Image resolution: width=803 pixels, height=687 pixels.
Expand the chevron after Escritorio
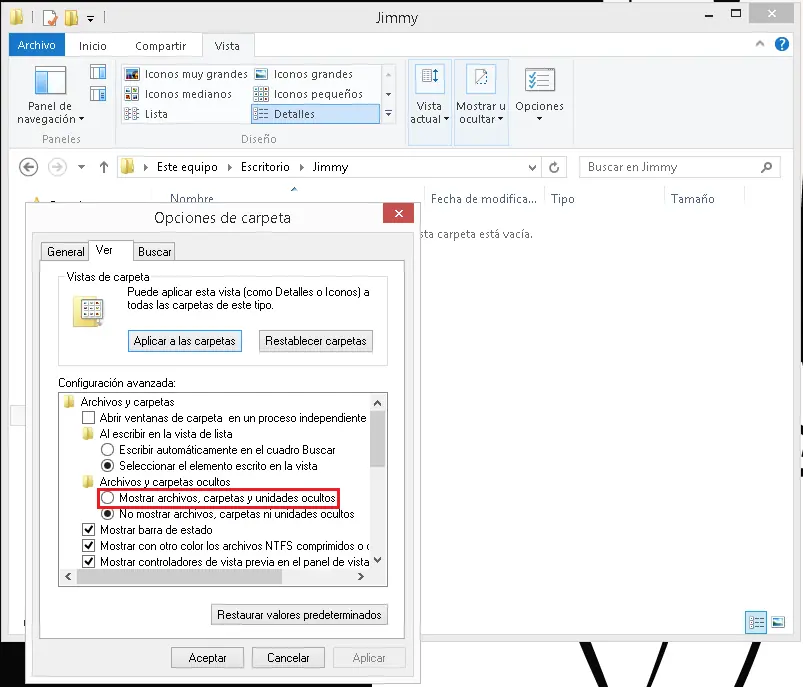[x=302, y=167]
